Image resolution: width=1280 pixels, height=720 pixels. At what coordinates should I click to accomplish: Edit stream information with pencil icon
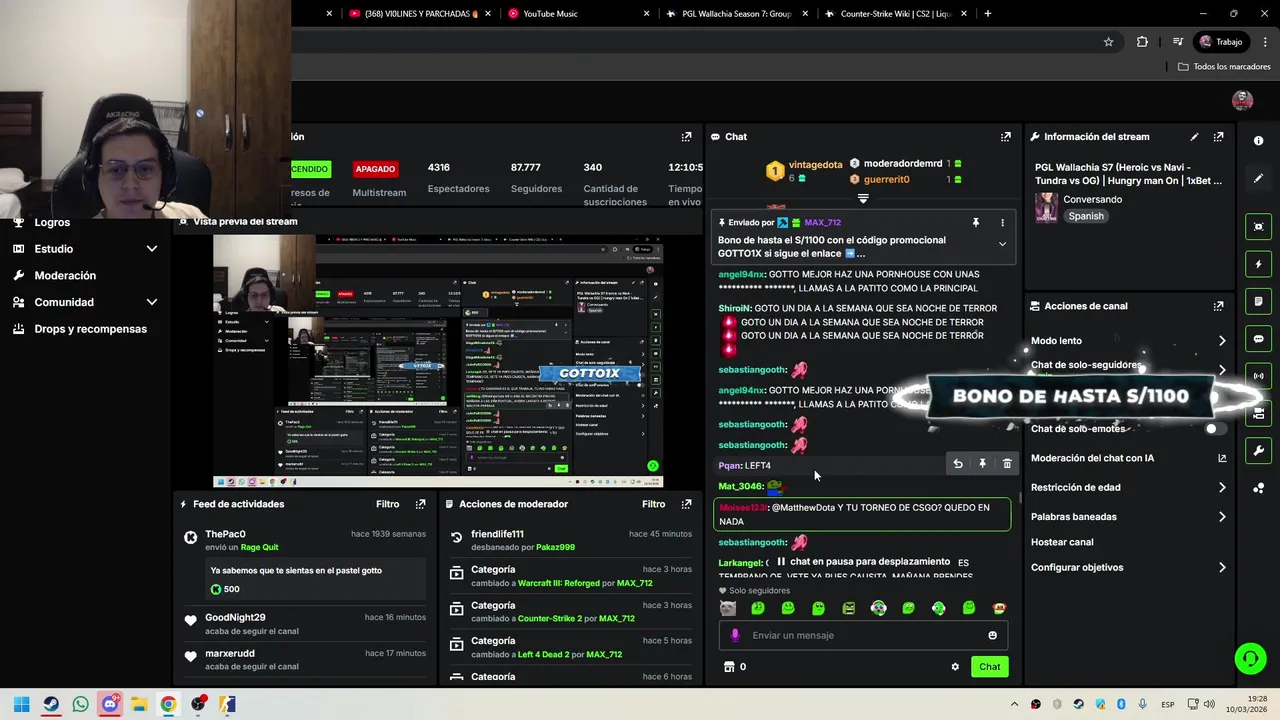click(1194, 137)
